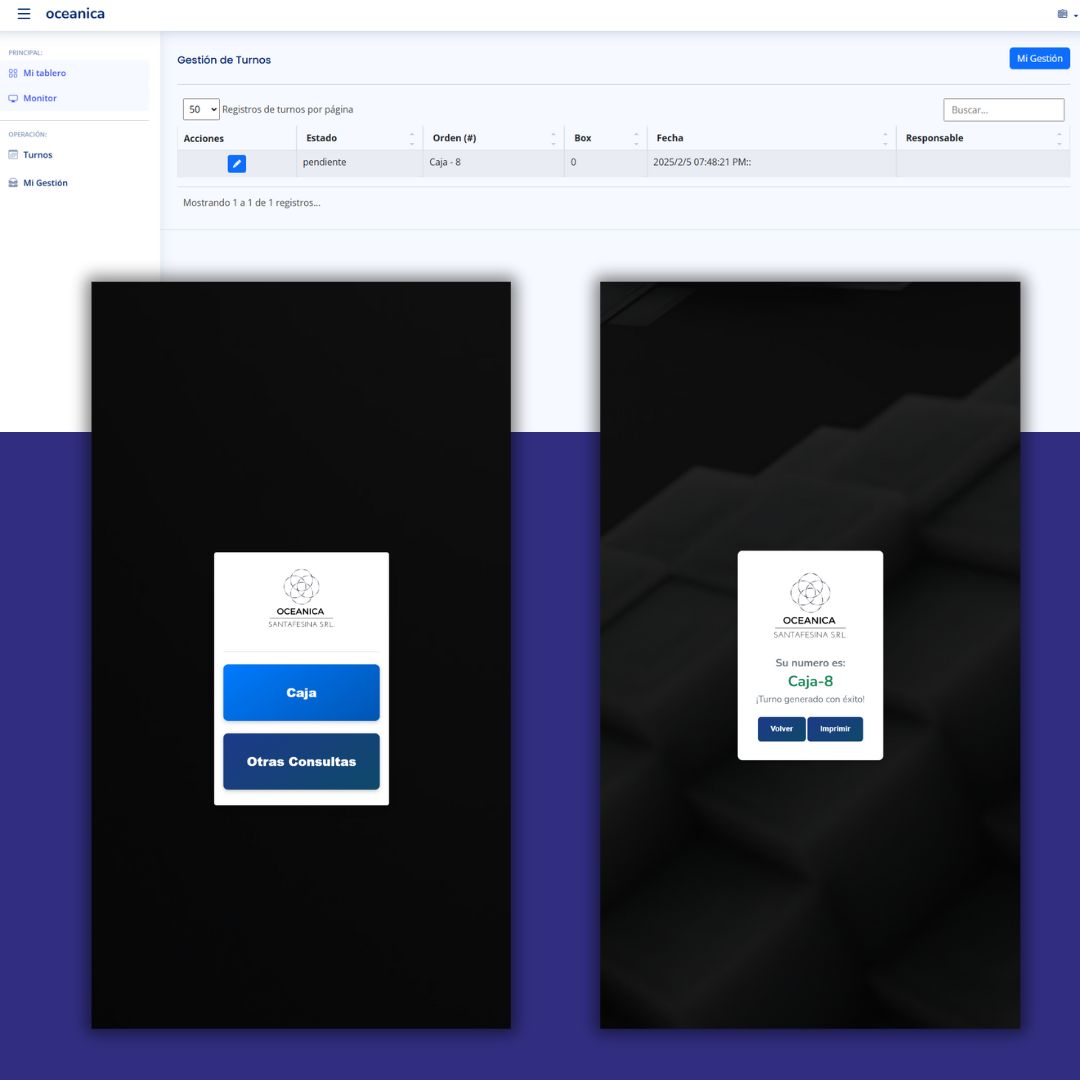The width and height of the screenshot is (1080, 1080).
Task: Open the top-right user menu dropdown
Action: click(x=1066, y=14)
